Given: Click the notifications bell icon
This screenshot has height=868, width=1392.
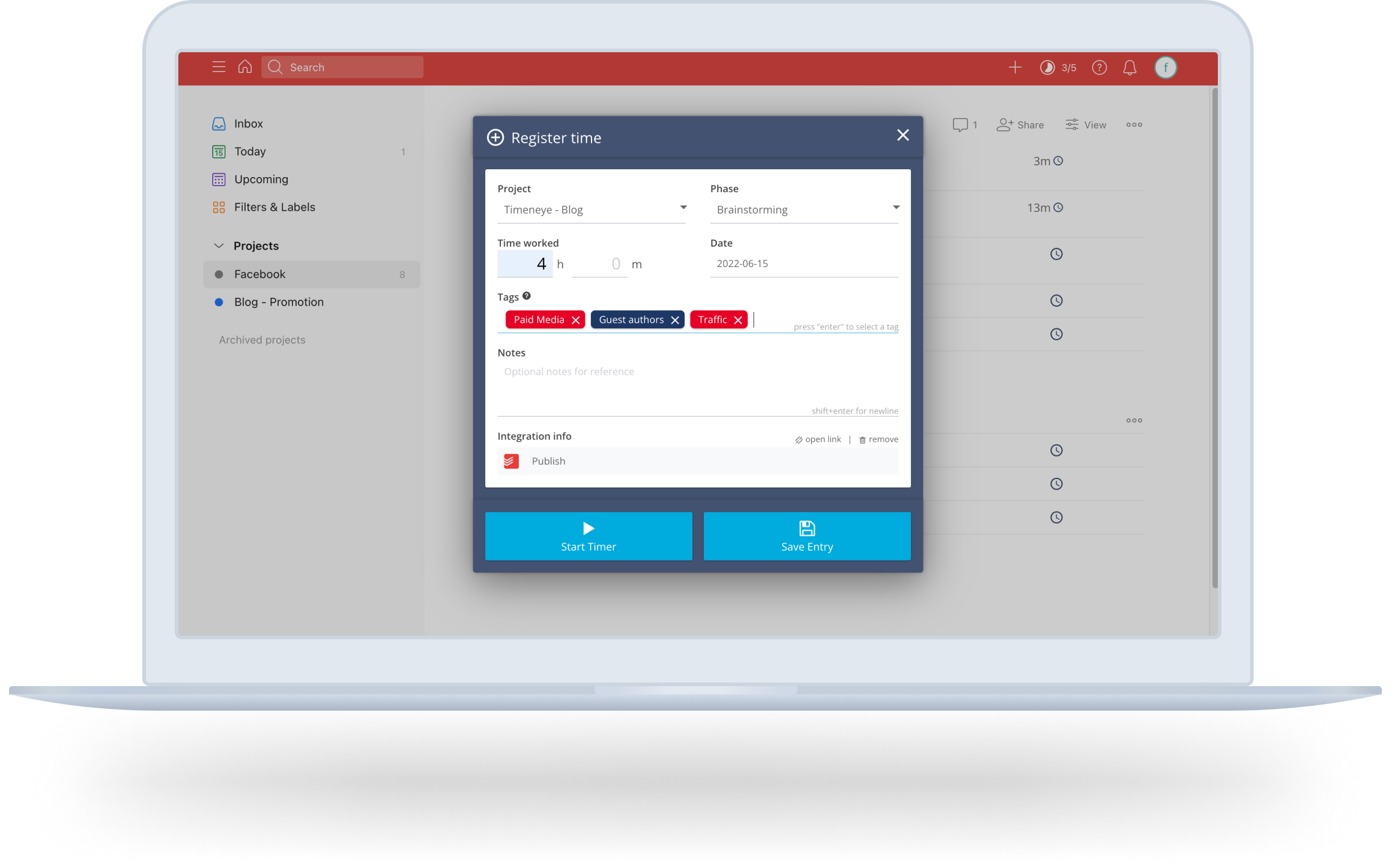Looking at the screenshot, I should [x=1130, y=67].
